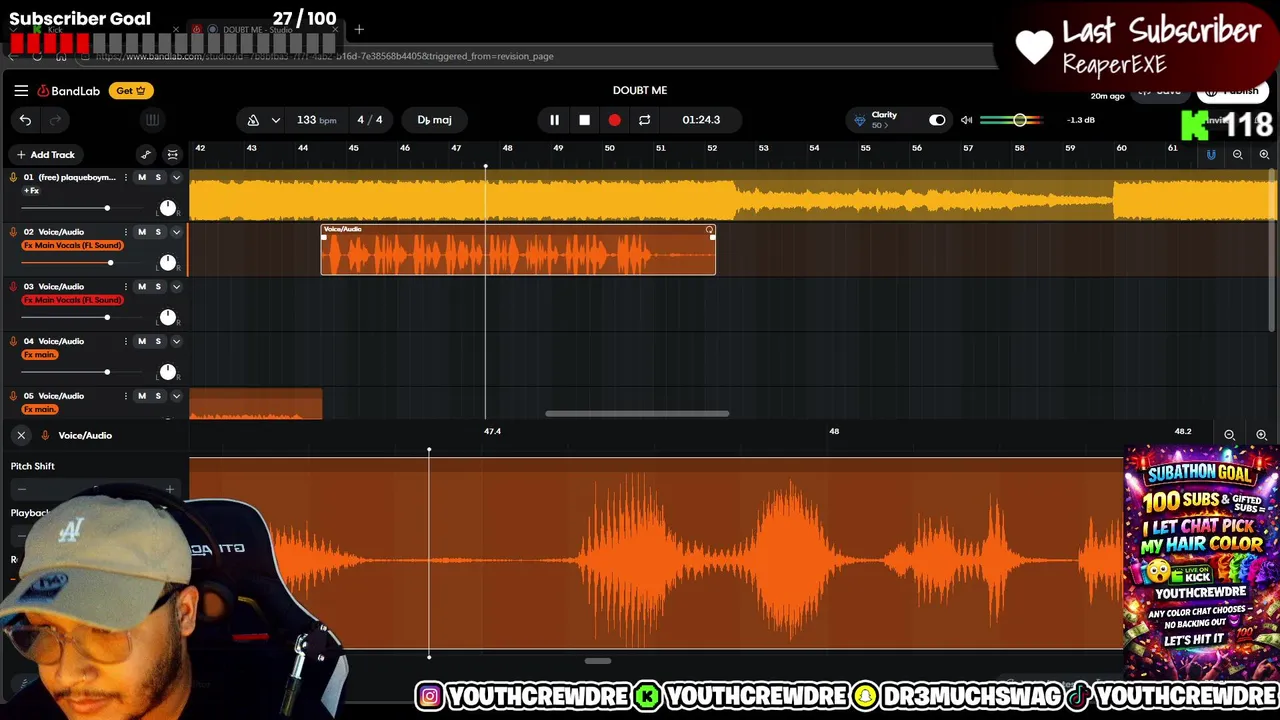
Task: Mute track 04 Voice/Audio
Action: tap(141, 342)
